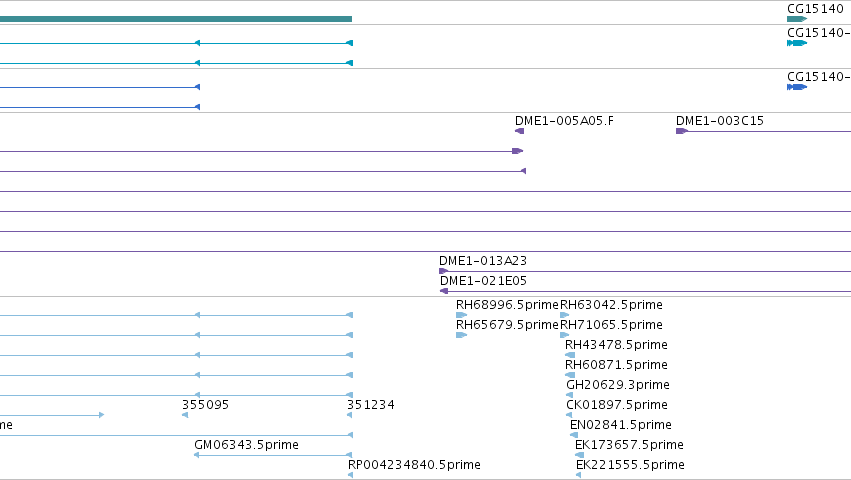The image size is (851, 480).
Task: Select the RH71065.5prime EST glyph
Action: coord(564,335)
